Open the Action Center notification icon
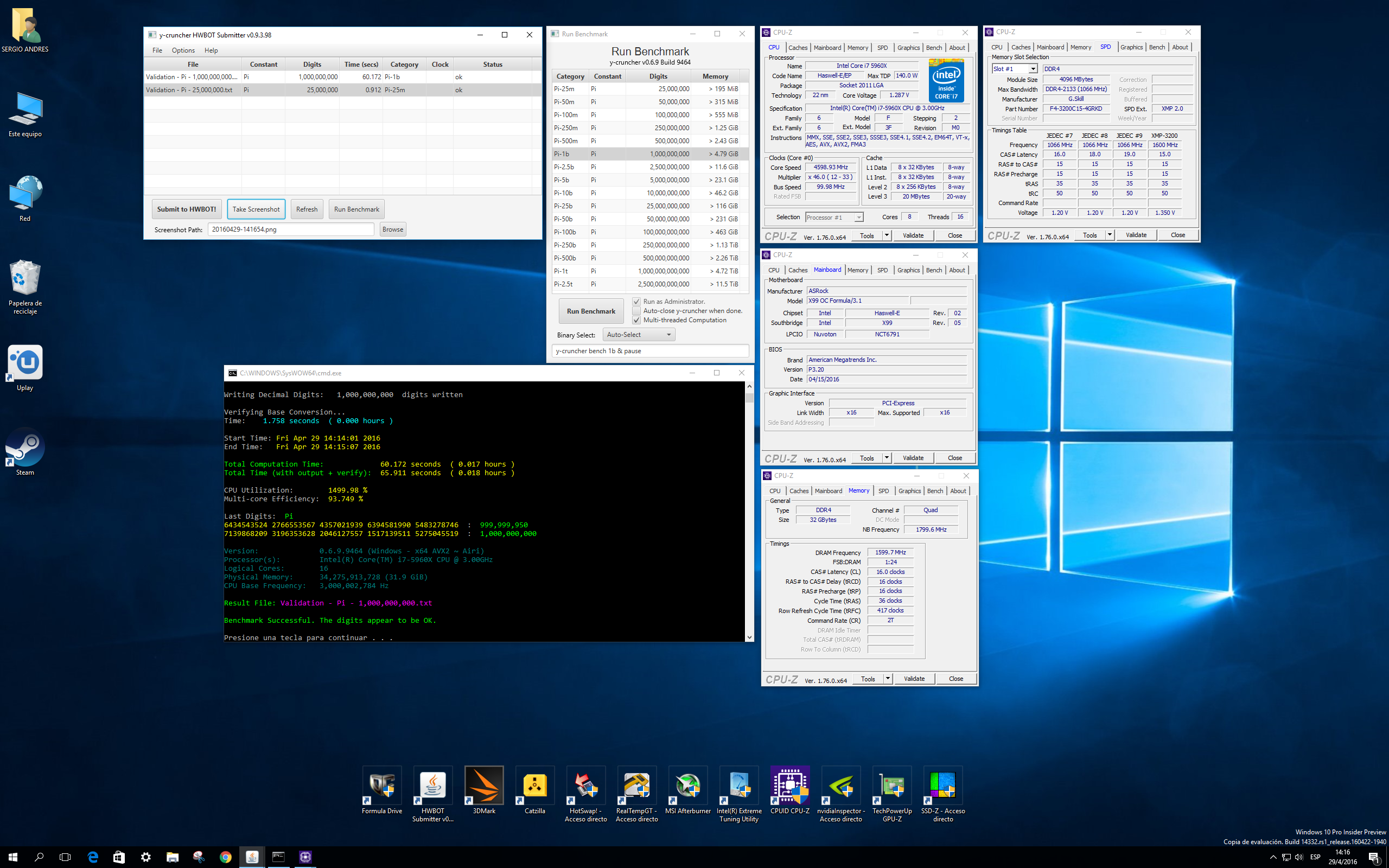Viewport: 1389px width, 868px height. pyautogui.click(x=1374, y=858)
